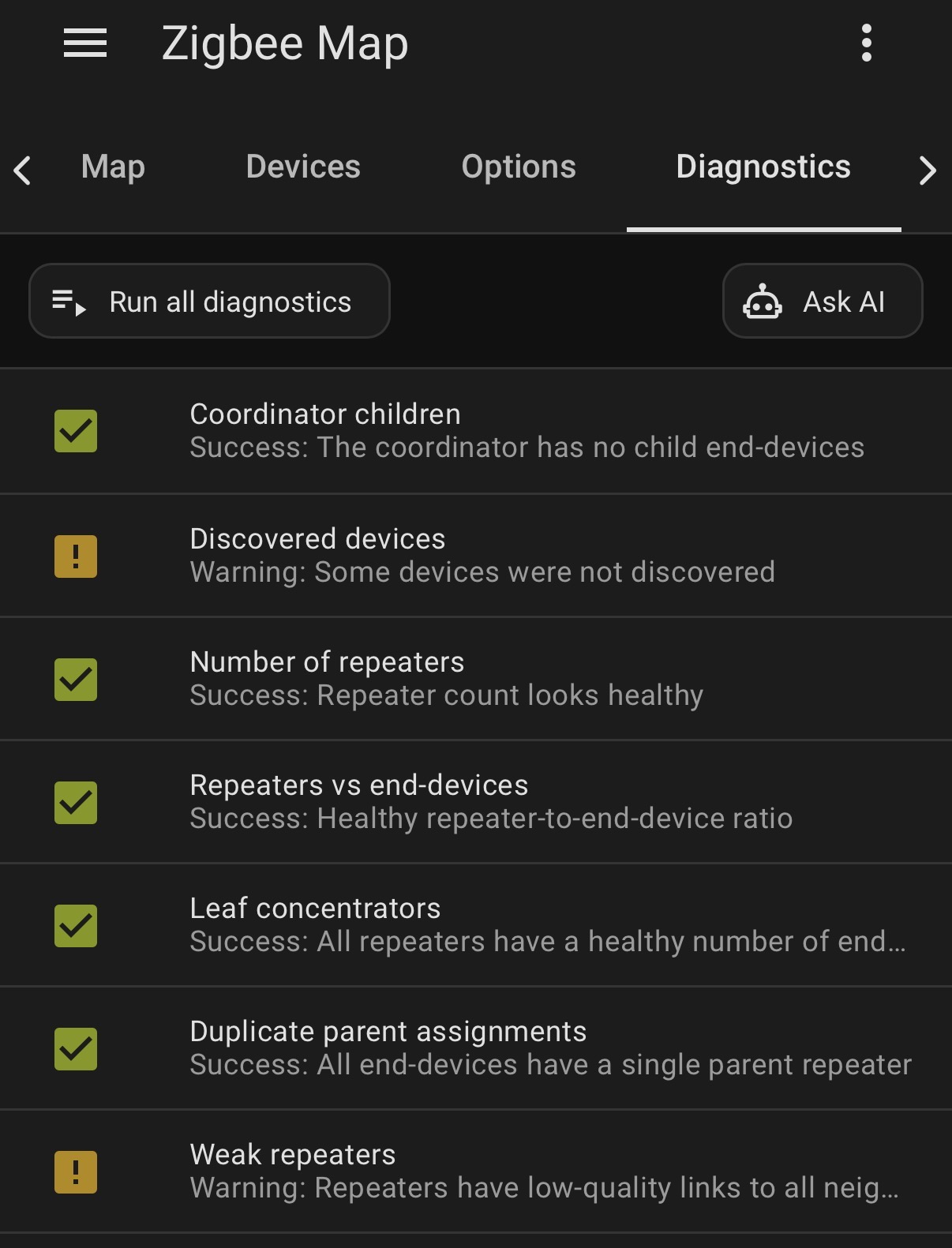Open the hamburger navigation menu
The height and width of the screenshot is (1248, 952).
pyautogui.click(x=85, y=43)
